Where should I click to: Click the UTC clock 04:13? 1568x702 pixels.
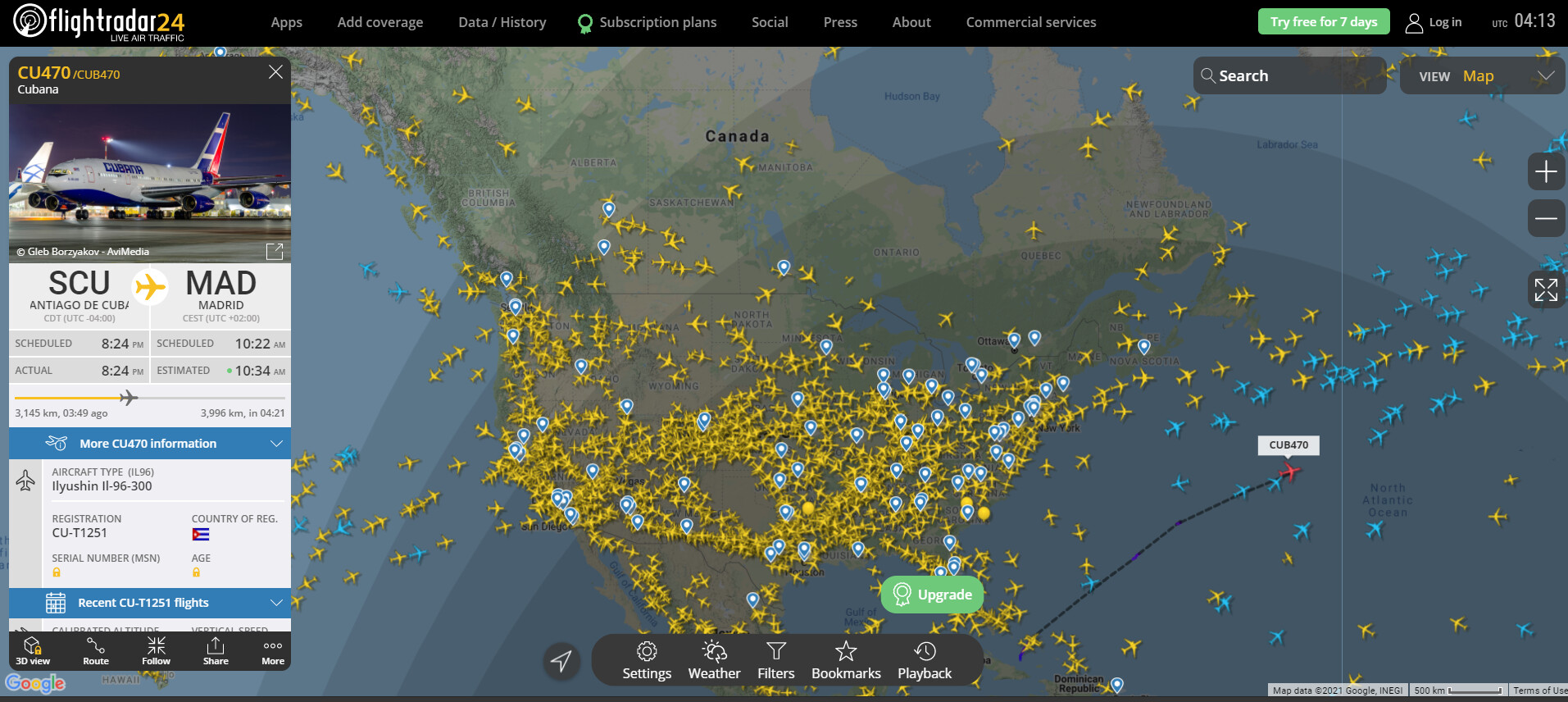(x=1534, y=21)
